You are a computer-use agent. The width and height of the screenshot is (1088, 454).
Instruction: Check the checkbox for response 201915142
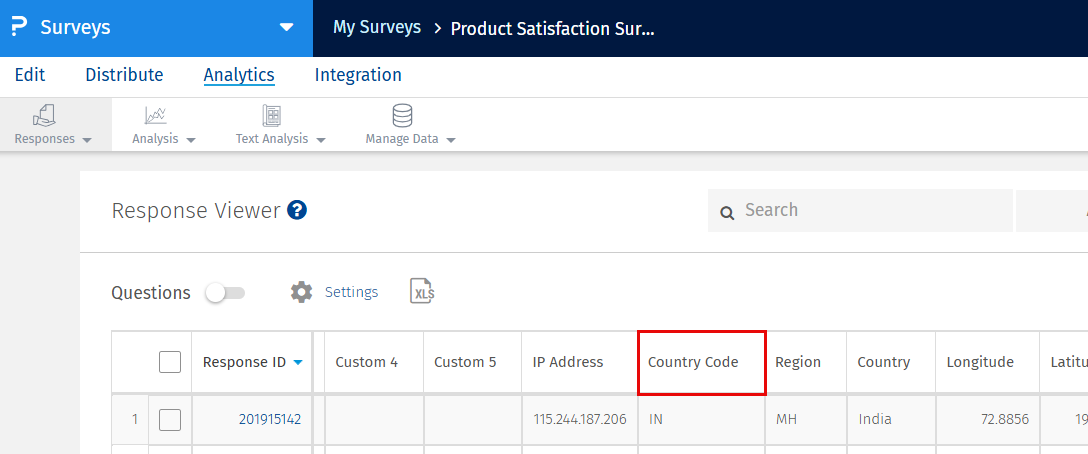(x=170, y=419)
